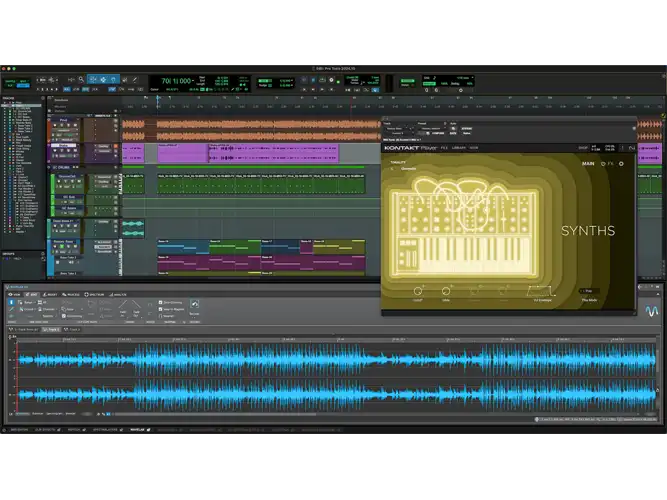The height and width of the screenshot is (500, 667).
Task: Select the Zoomer magnifier tool in Pro Tools
Action: pos(81,80)
